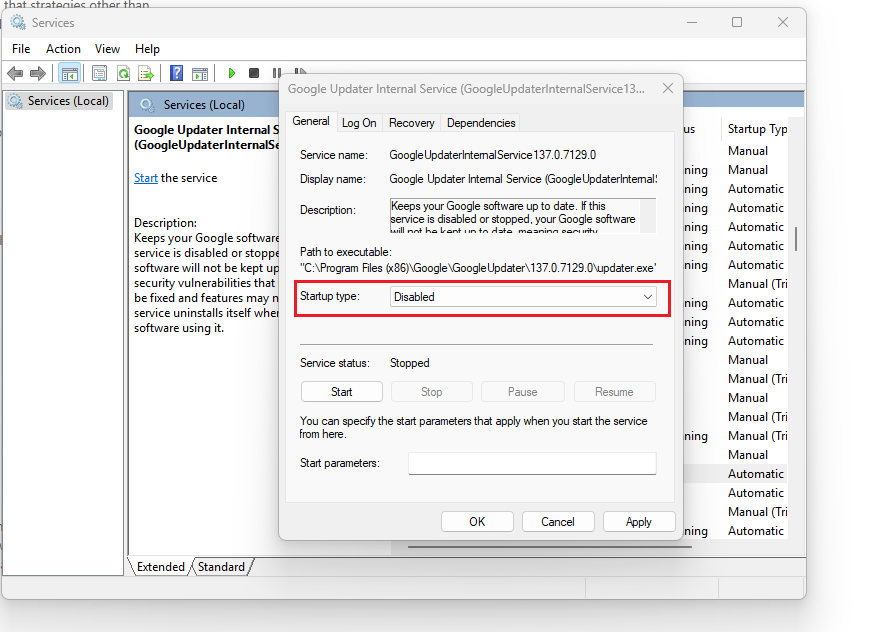Open Properties via the toolbar icon
The height and width of the screenshot is (632, 873).
100,73
